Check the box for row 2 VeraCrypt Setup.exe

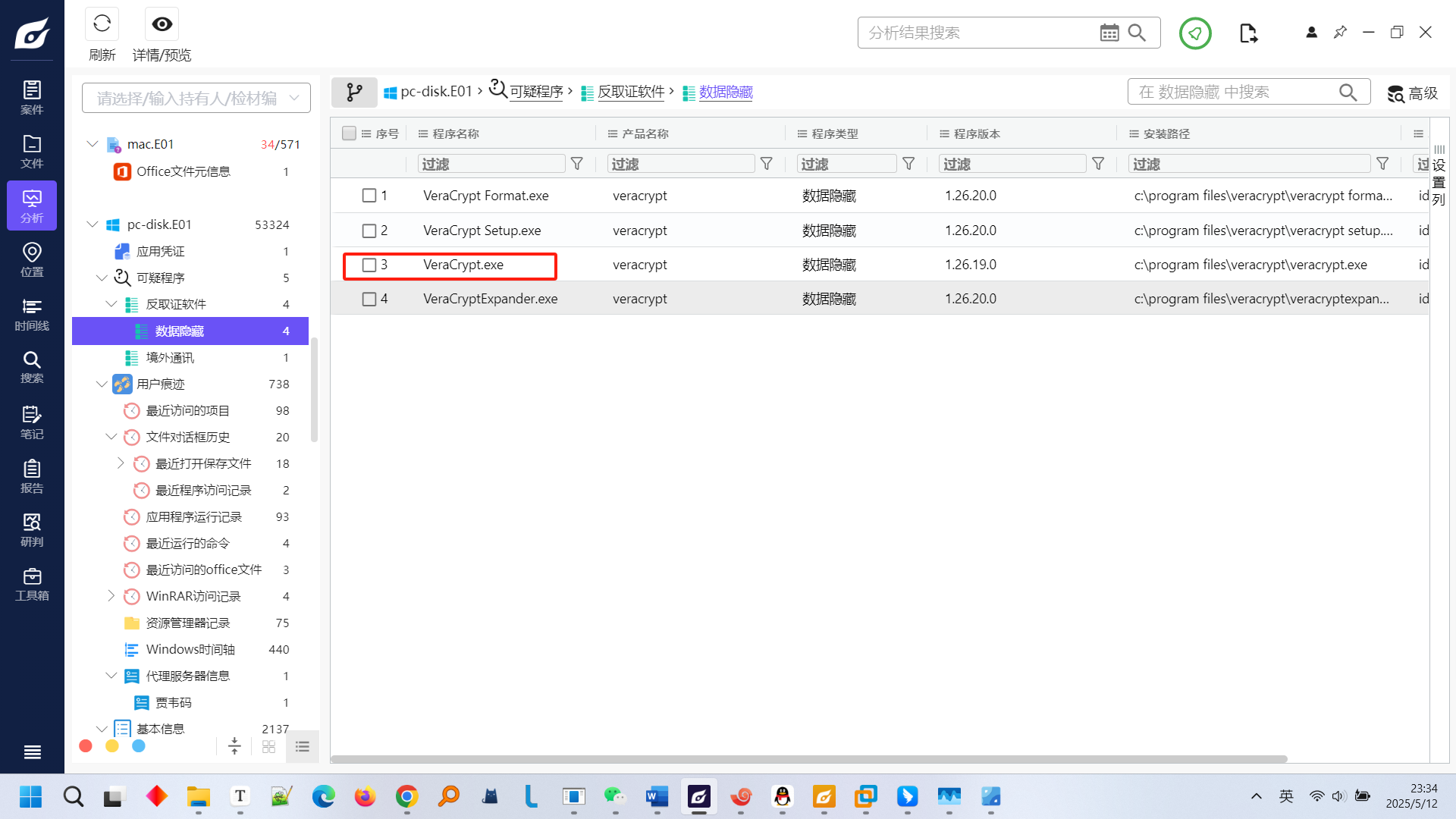[x=369, y=231]
